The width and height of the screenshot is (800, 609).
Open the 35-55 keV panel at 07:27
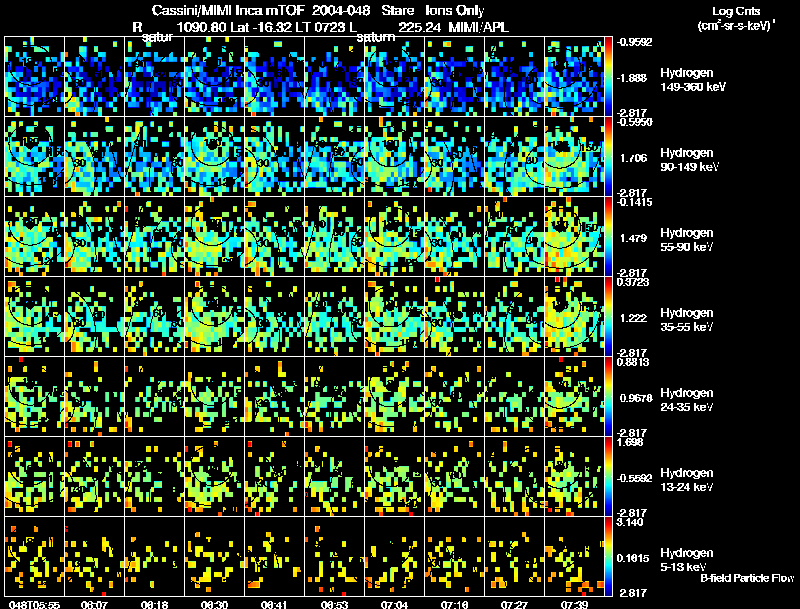[514, 317]
